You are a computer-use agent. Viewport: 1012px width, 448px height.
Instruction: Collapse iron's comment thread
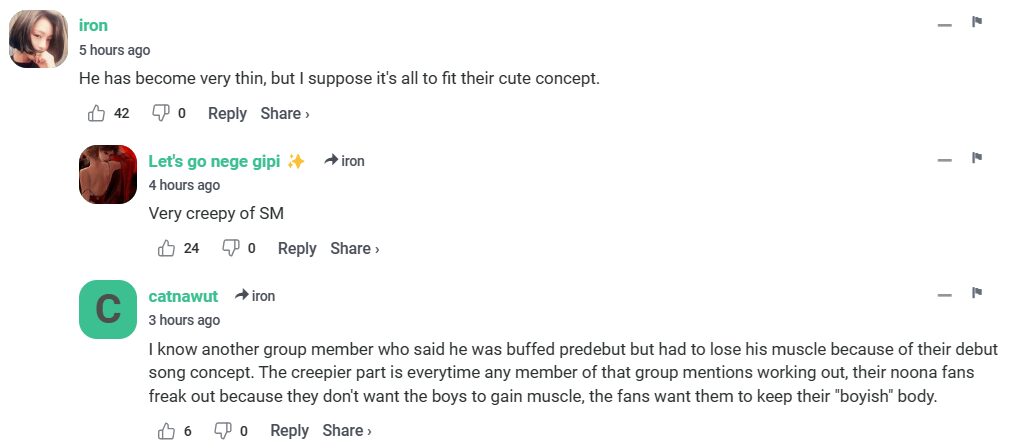coord(944,24)
